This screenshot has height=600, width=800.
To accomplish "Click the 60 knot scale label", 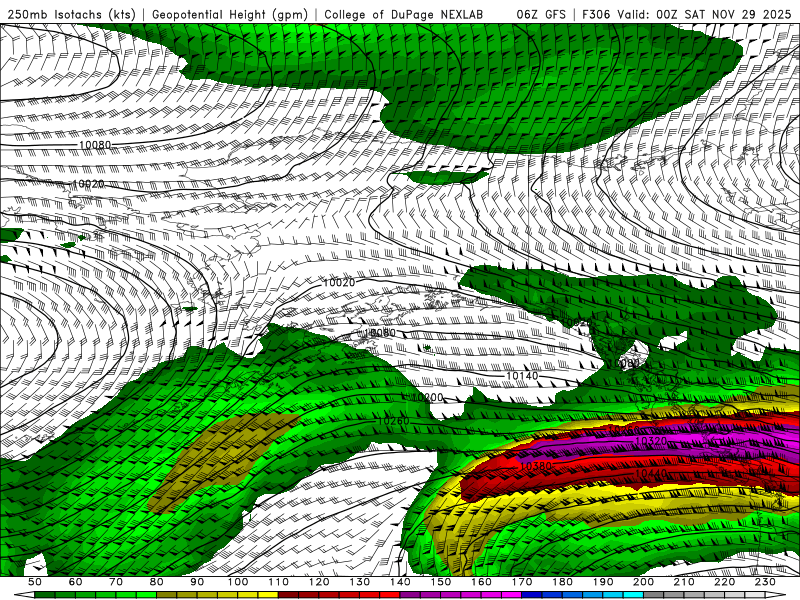I will (x=75, y=582).
